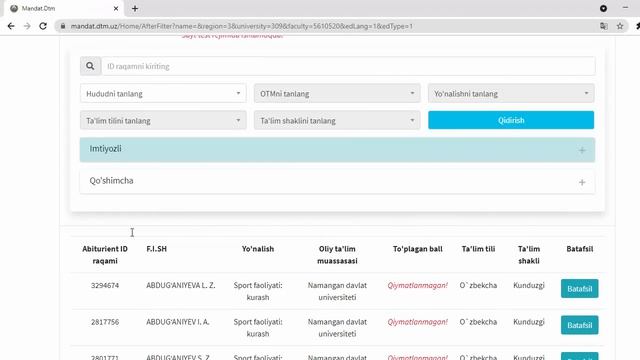
Task: Click the lock icon in address bar
Action: 63,26
